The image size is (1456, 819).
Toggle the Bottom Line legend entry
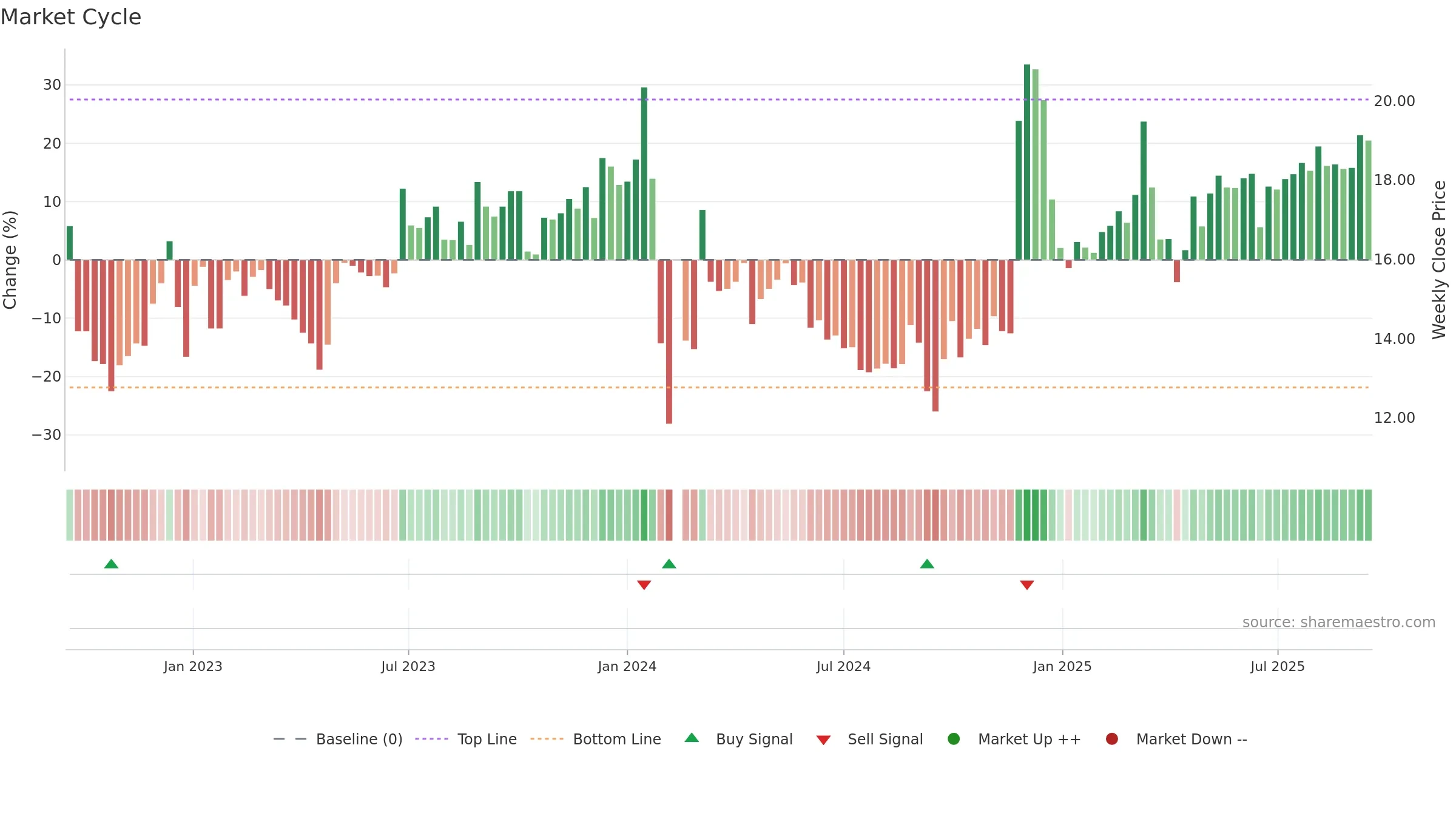click(596, 739)
